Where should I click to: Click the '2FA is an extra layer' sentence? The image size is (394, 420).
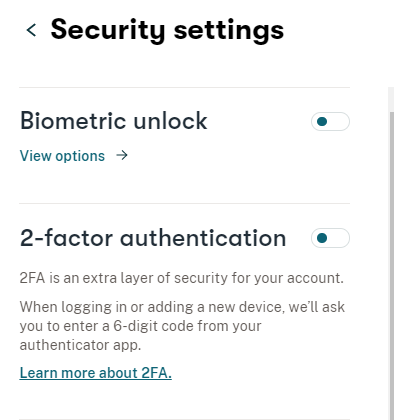click(181, 278)
